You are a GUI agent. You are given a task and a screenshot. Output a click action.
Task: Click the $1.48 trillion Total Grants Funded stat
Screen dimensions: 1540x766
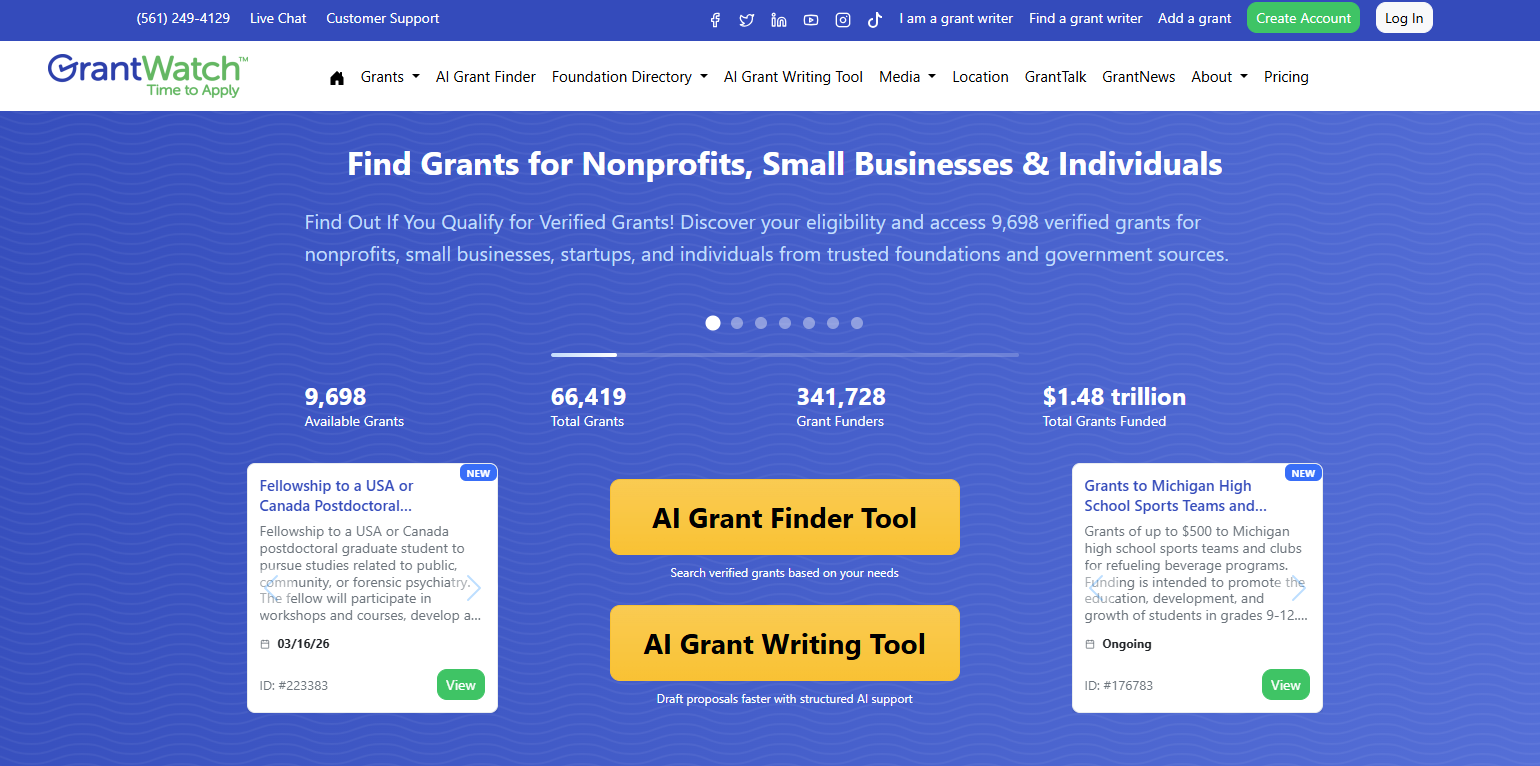coord(1114,407)
